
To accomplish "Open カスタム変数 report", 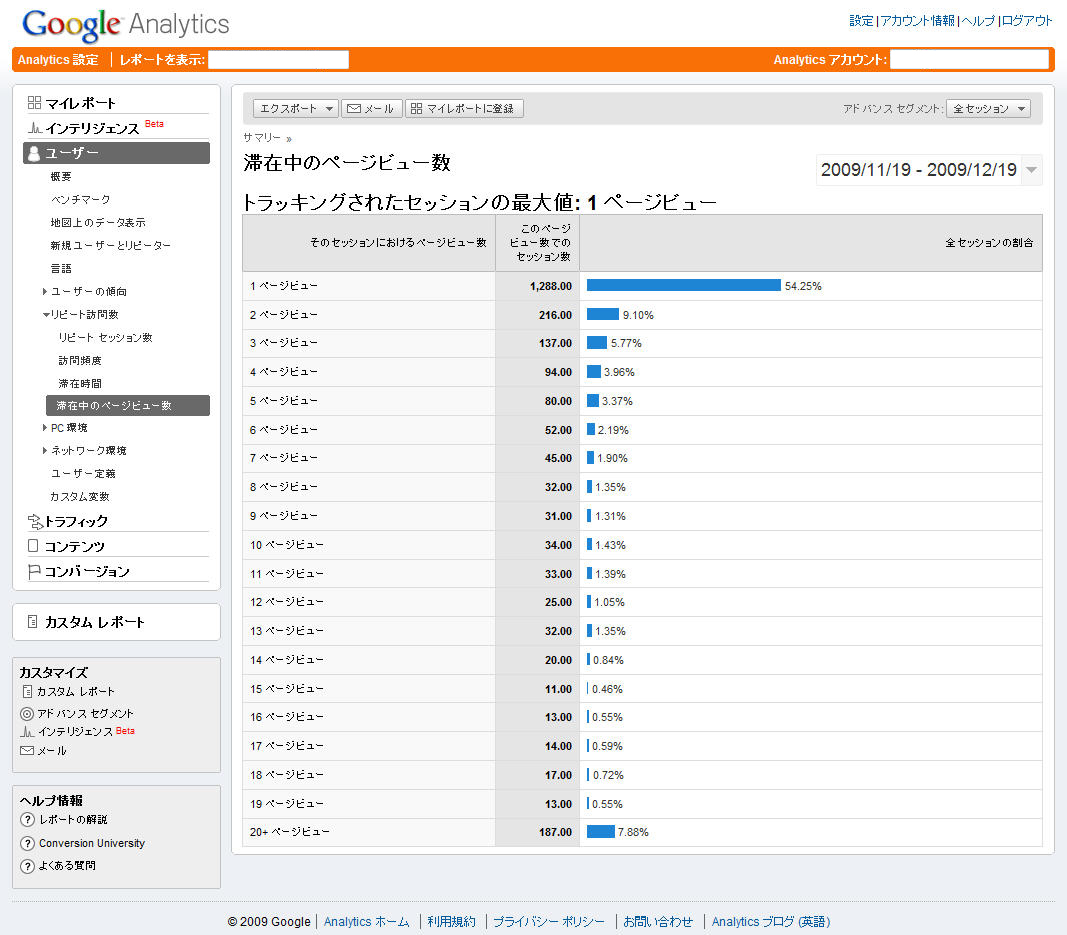I will [x=80, y=497].
